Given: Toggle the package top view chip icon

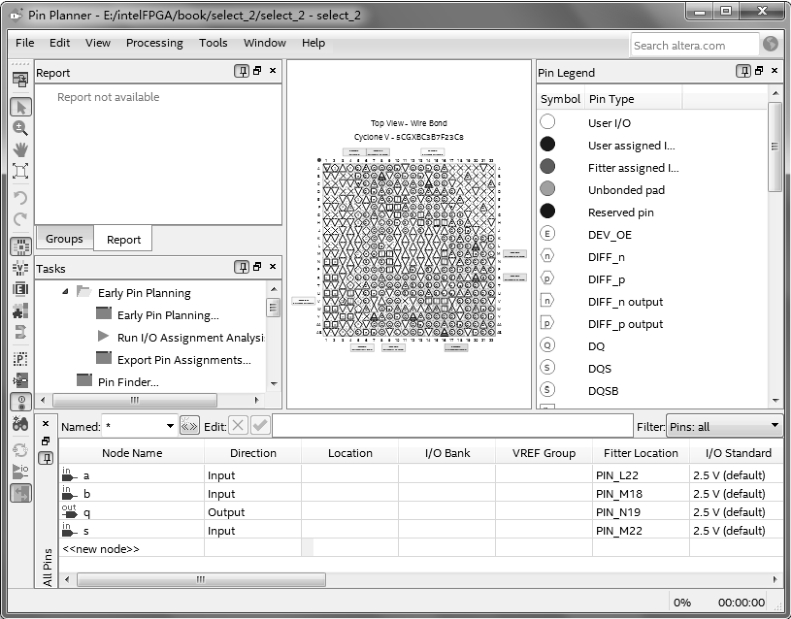Looking at the screenshot, I should (21, 247).
